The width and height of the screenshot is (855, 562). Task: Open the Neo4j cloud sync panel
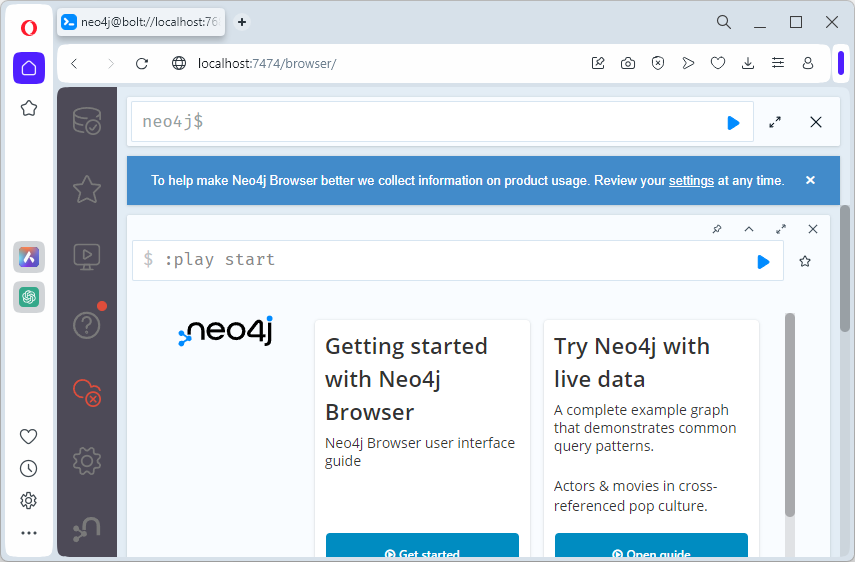click(x=87, y=392)
